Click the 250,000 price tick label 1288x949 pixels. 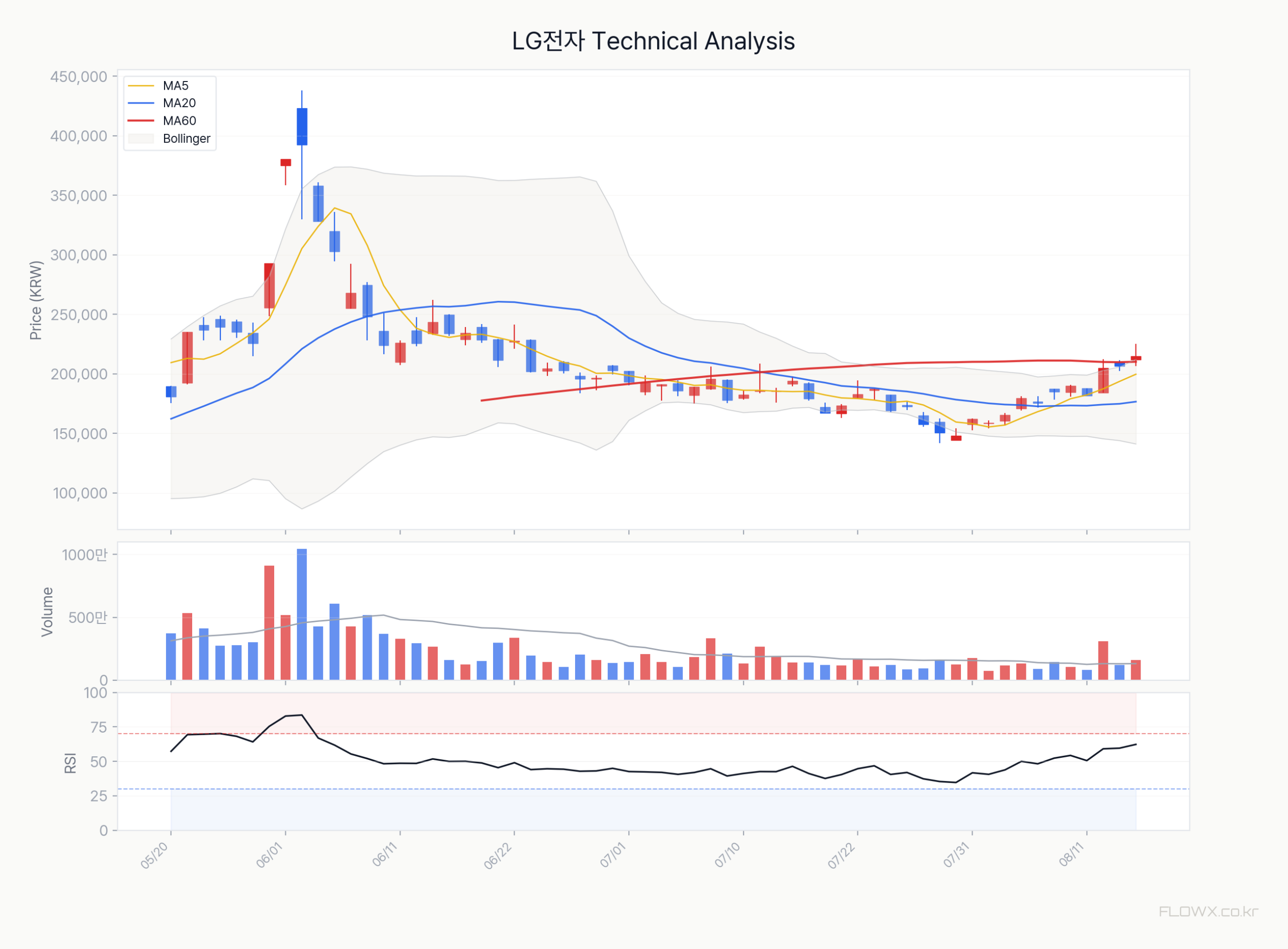[x=78, y=315]
